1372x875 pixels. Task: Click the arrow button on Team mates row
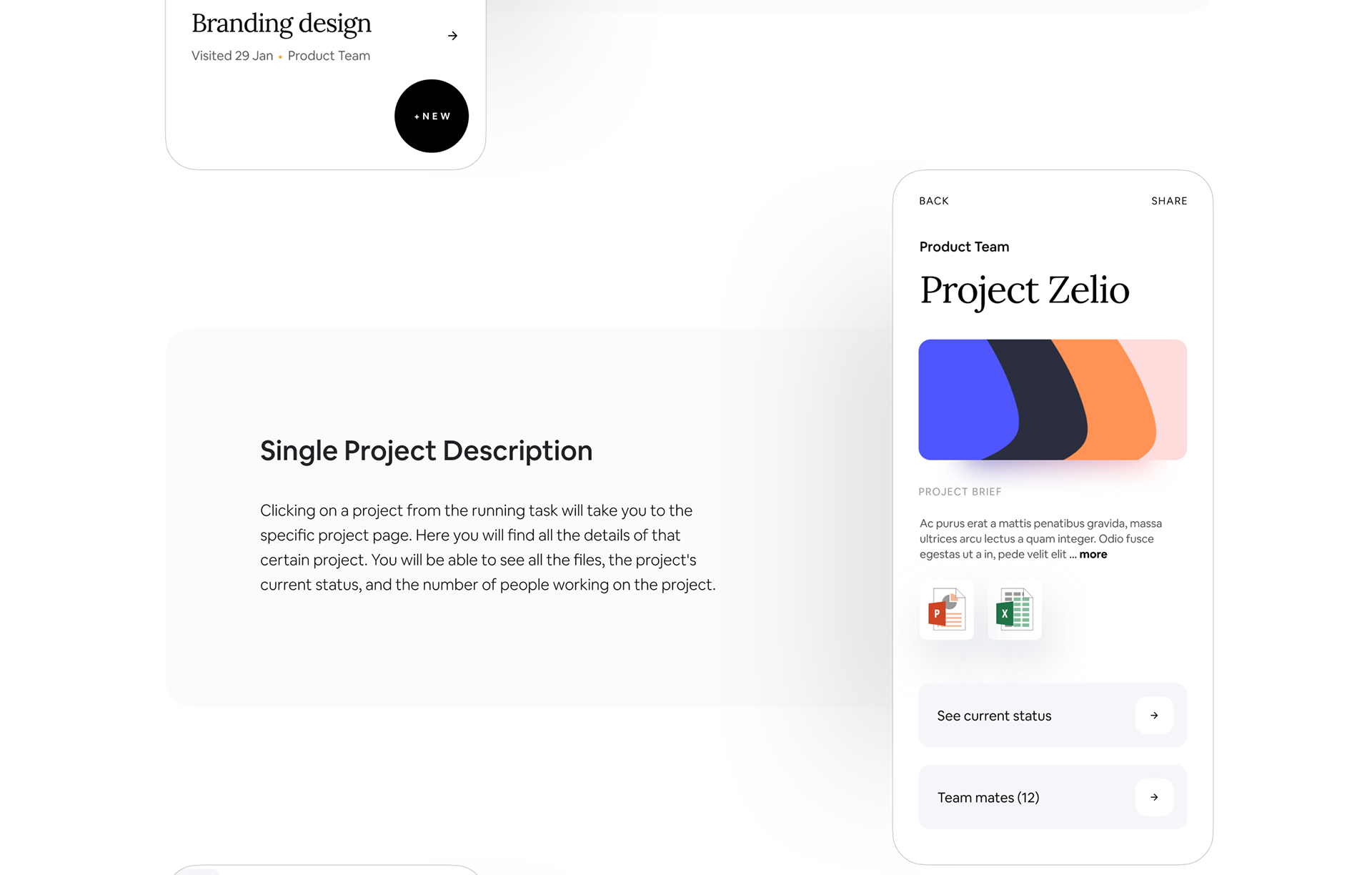click(x=1153, y=797)
